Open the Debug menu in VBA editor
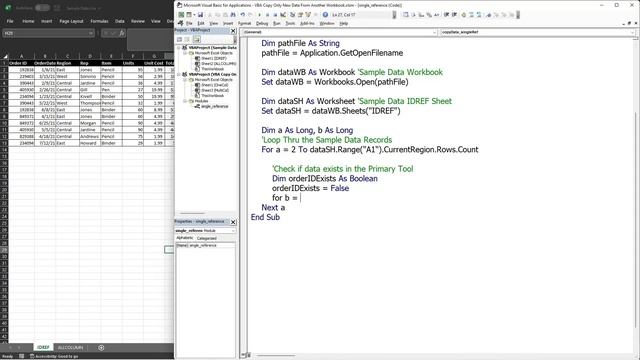 pyautogui.click(x=262, y=23)
